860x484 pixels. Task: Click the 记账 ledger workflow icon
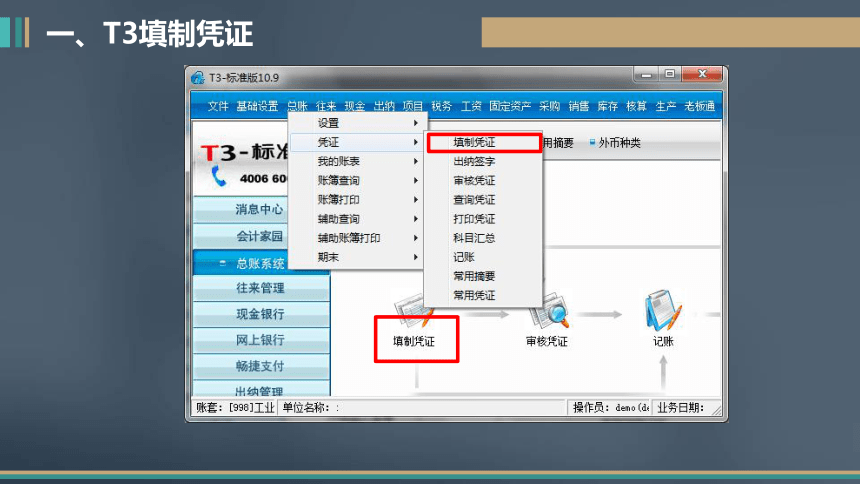[663, 311]
